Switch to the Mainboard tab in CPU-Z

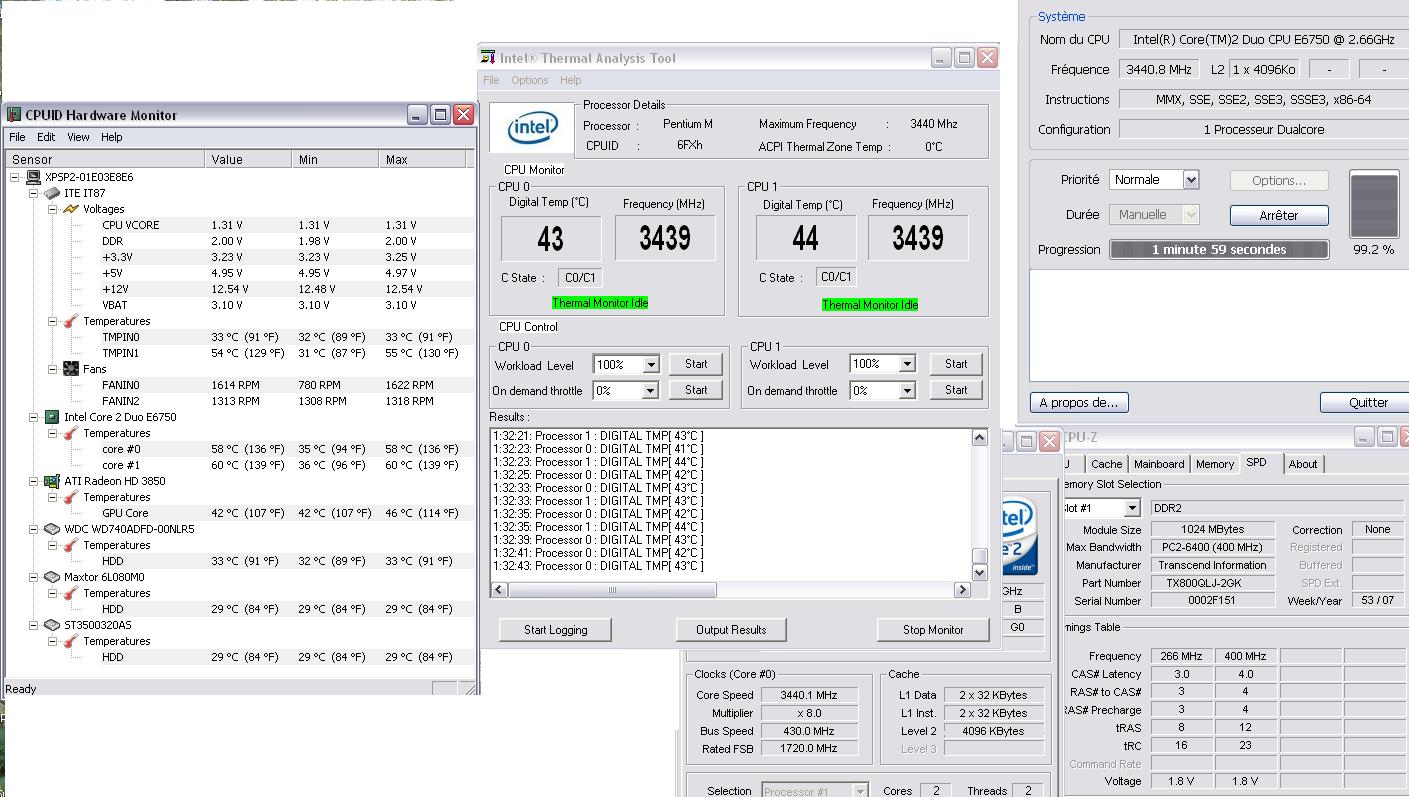click(1159, 464)
